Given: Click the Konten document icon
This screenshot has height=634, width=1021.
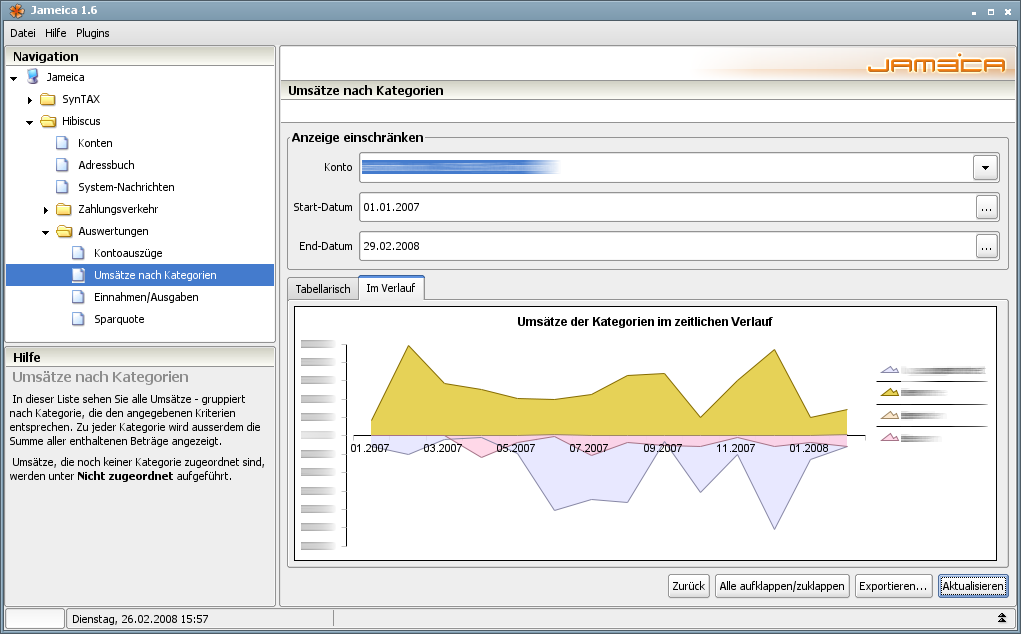Looking at the screenshot, I should point(63,143).
